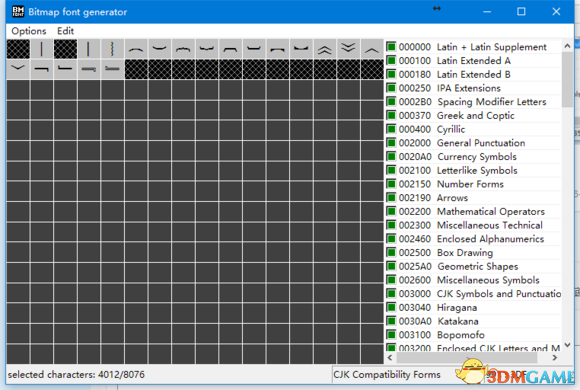Click the horizontal scroll-right arrow
The height and width of the screenshot is (390, 580).
[x=554, y=358]
